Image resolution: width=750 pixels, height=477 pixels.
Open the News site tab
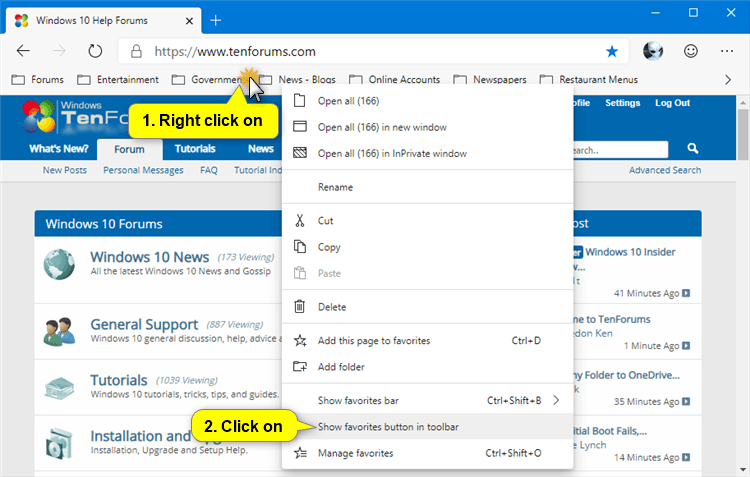coord(261,149)
